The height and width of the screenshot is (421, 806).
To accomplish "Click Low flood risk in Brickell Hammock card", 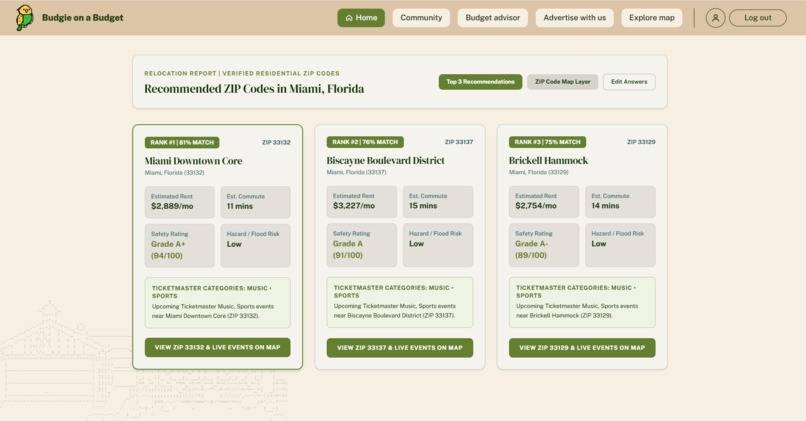I will pyautogui.click(x=598, y=244).
